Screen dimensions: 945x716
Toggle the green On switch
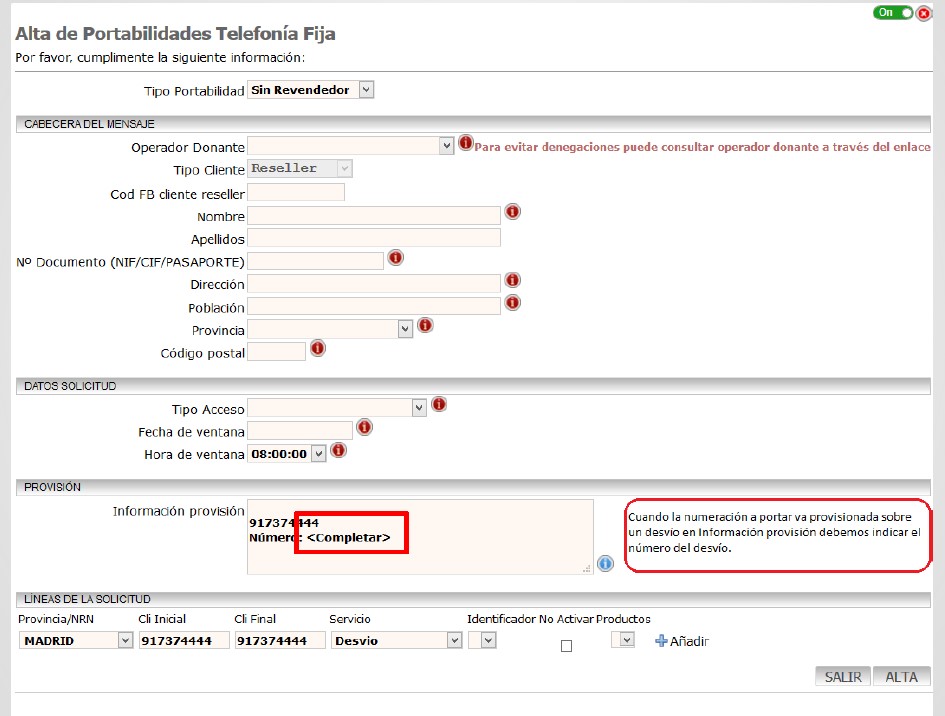(x=893, y=13)
